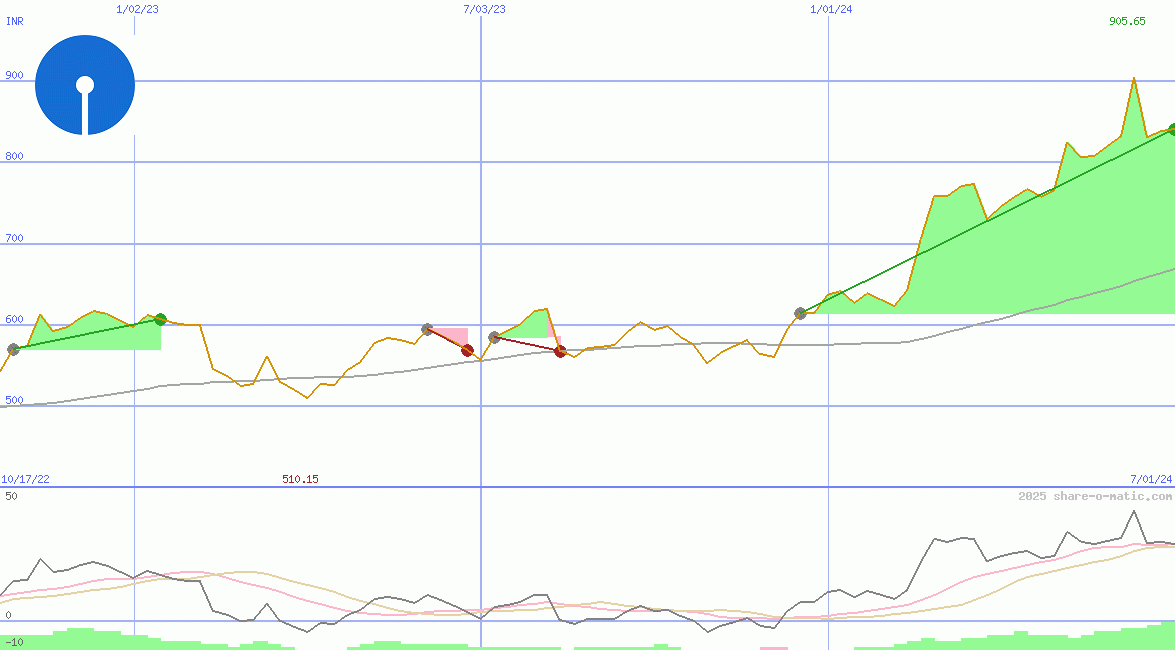Viewport: 1175px width, 650px height.
Task: Click the 1/02/23 date label at top
Action: (136, 9)
